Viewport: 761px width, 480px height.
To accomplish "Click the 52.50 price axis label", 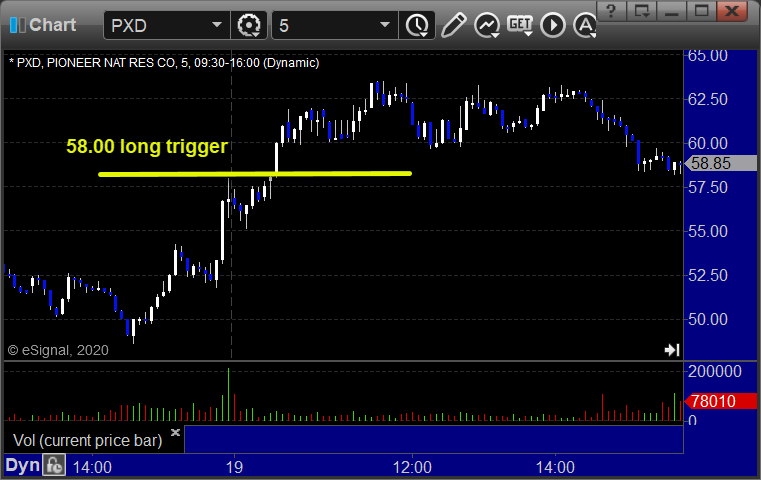I will (708, 275).
